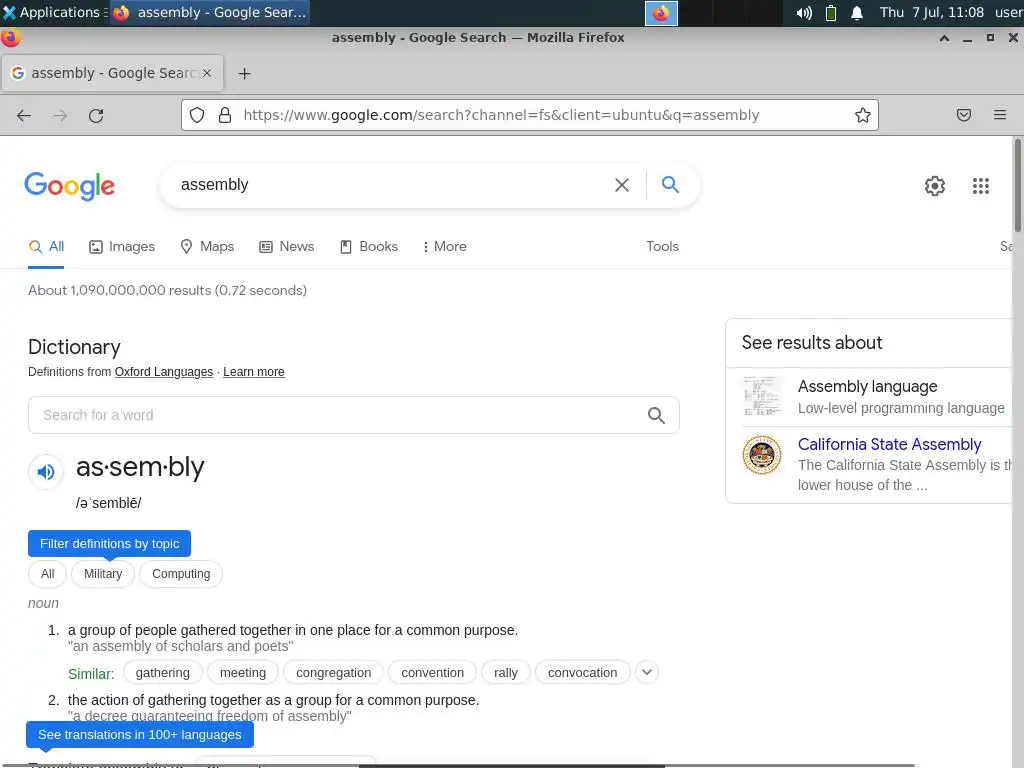The width and height of the screenshot is (1024, 768).
Task: Click See translations in 100+ languages
Action: [x=140, y=735]
